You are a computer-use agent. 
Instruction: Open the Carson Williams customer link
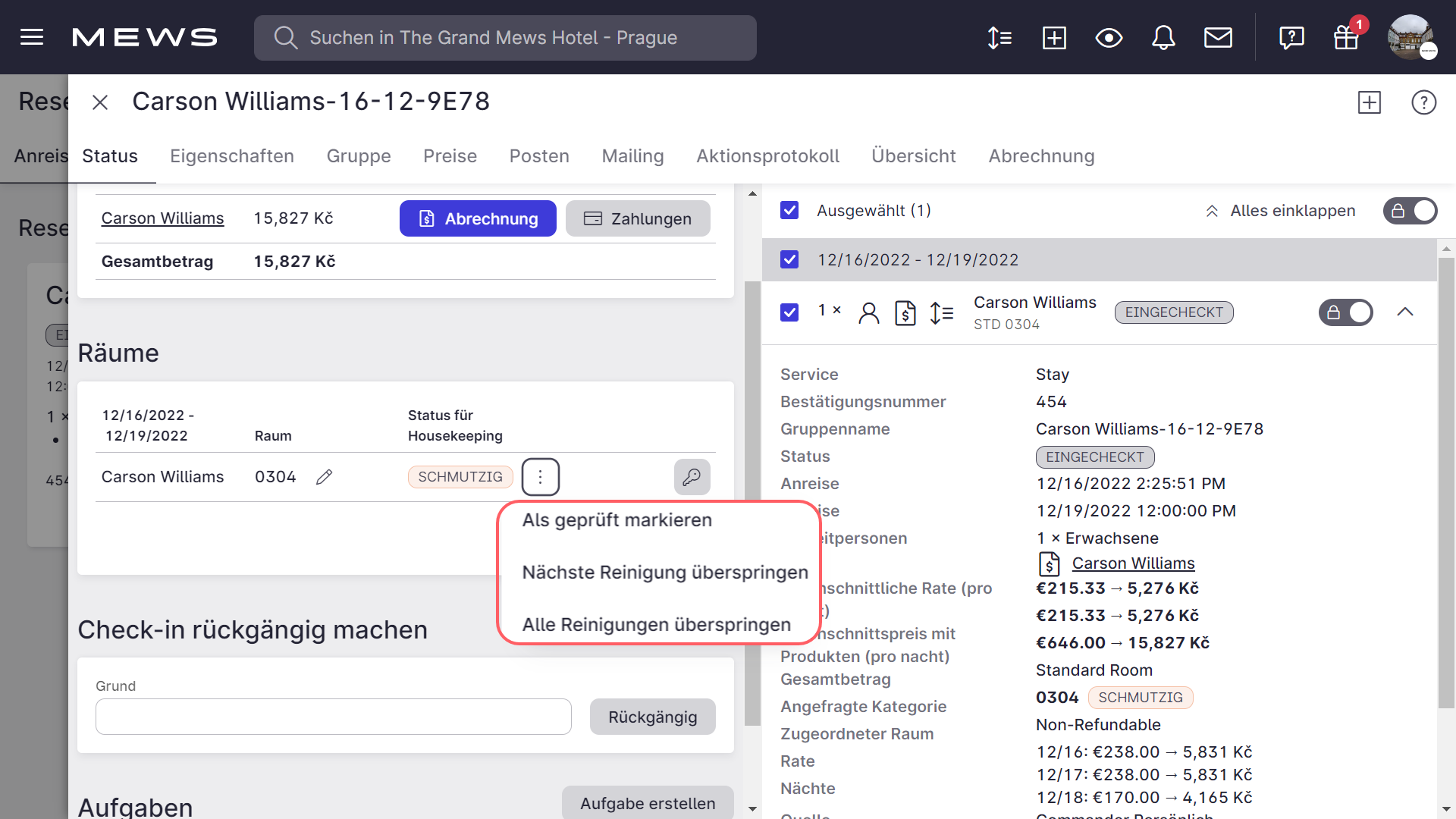click(162, 218)
